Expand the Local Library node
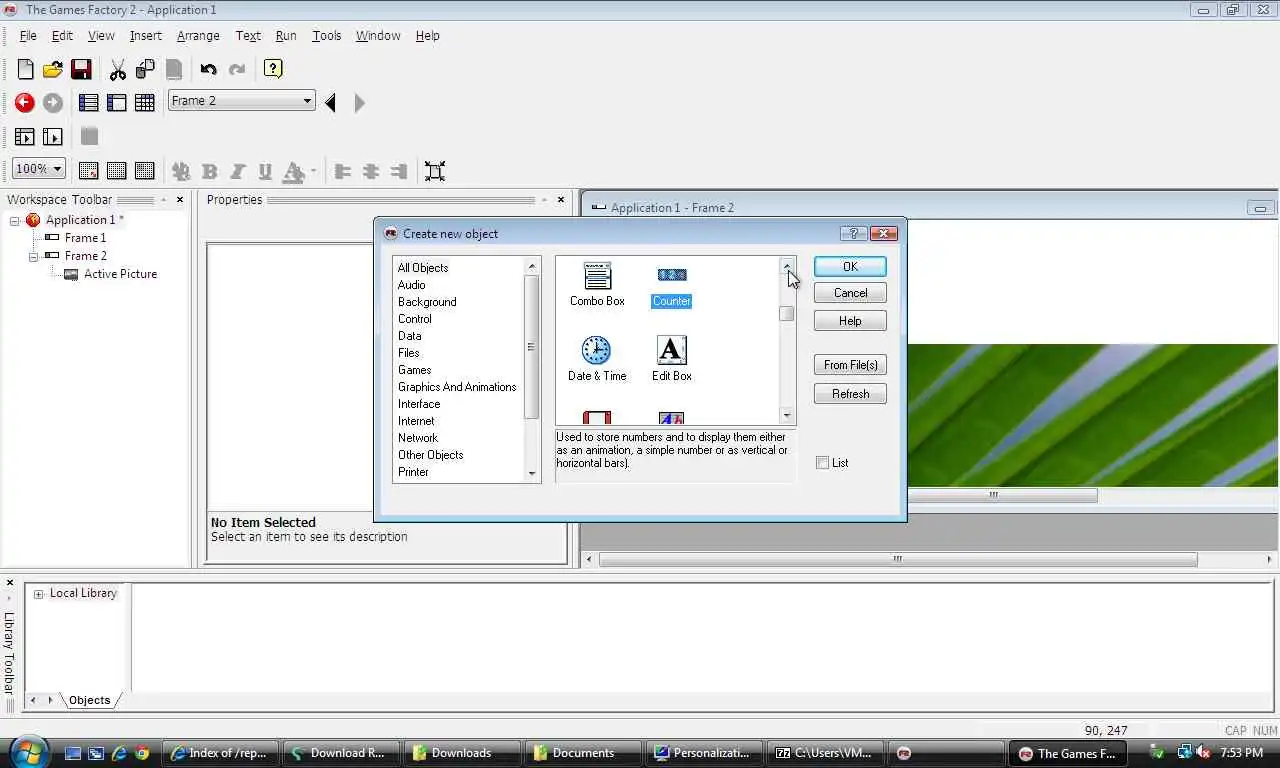Image resolution: width=1280 pixels, height=768 pixels. pos(39,594)
